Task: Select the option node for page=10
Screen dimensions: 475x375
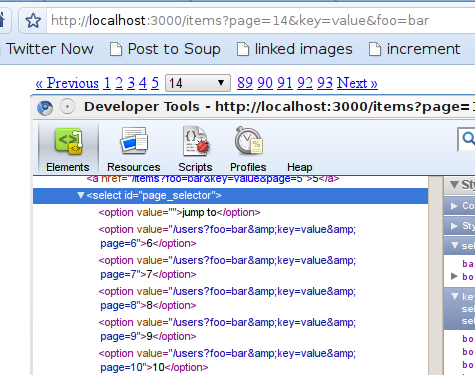Action: tap(227, 360)
